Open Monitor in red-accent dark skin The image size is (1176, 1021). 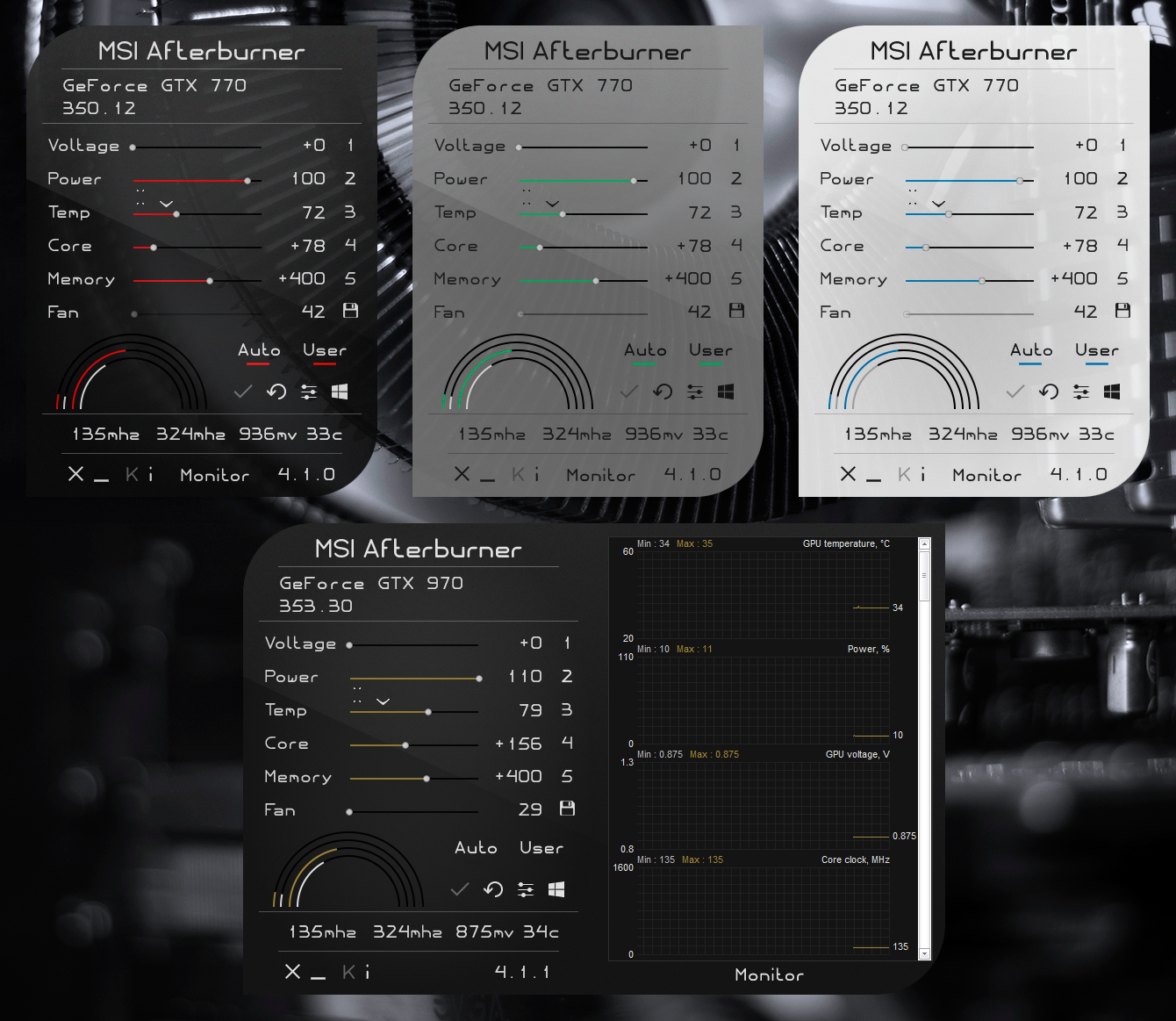pos(215,475)
